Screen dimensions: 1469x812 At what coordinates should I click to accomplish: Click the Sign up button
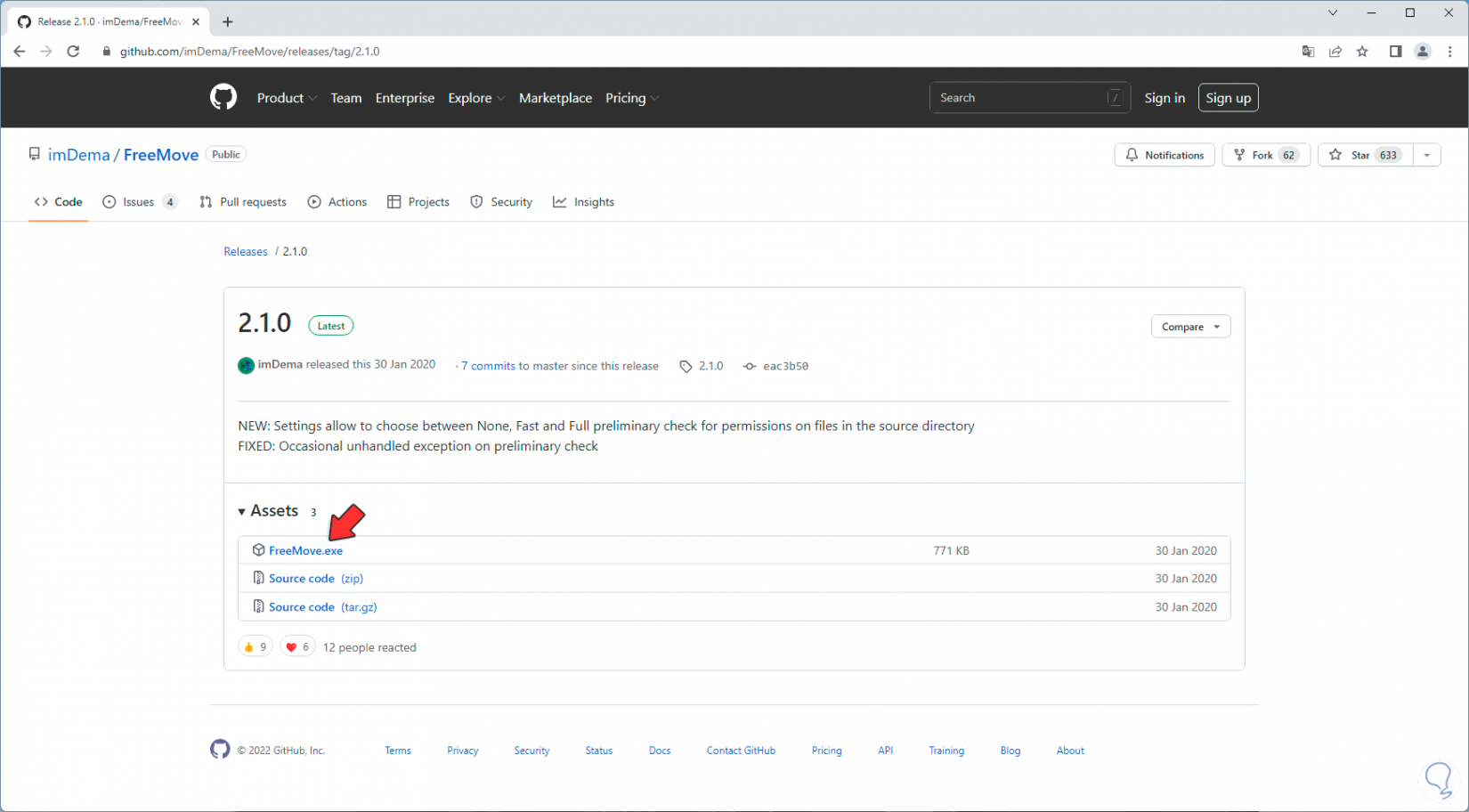coord(1229,98)
